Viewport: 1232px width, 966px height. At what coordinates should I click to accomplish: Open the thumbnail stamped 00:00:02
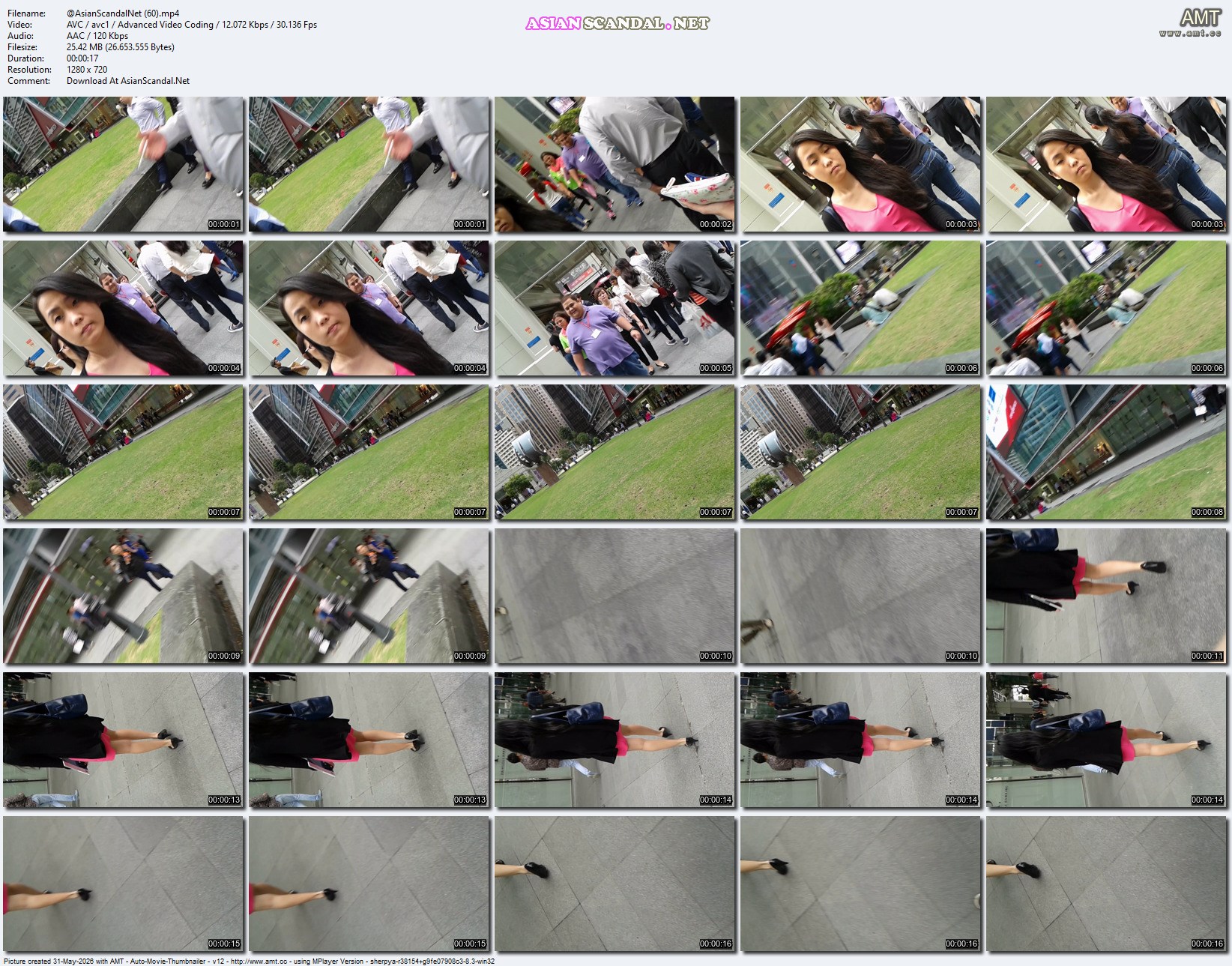point(615,164)
